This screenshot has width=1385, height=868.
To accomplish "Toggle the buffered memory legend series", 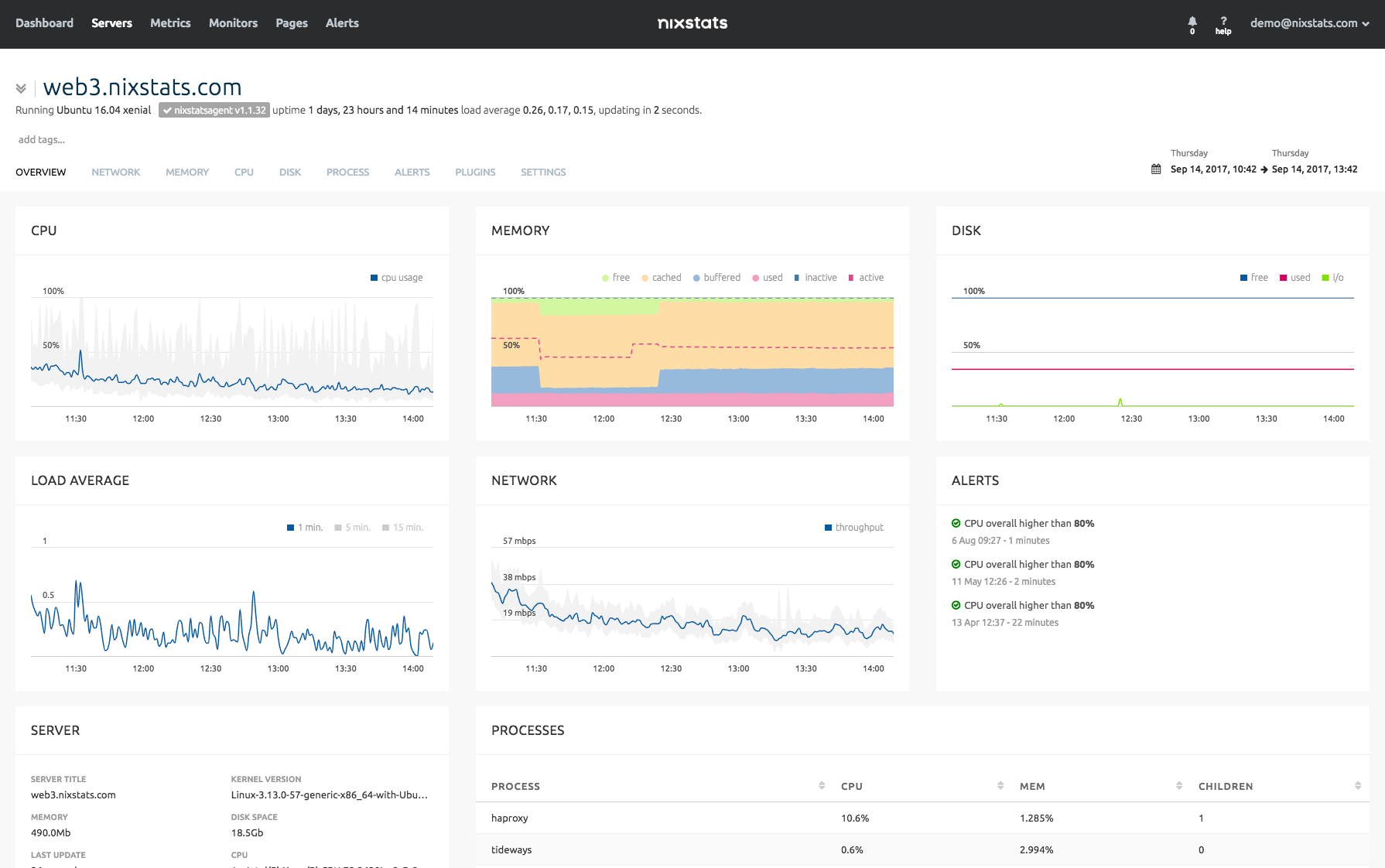I will click(716, 278).
